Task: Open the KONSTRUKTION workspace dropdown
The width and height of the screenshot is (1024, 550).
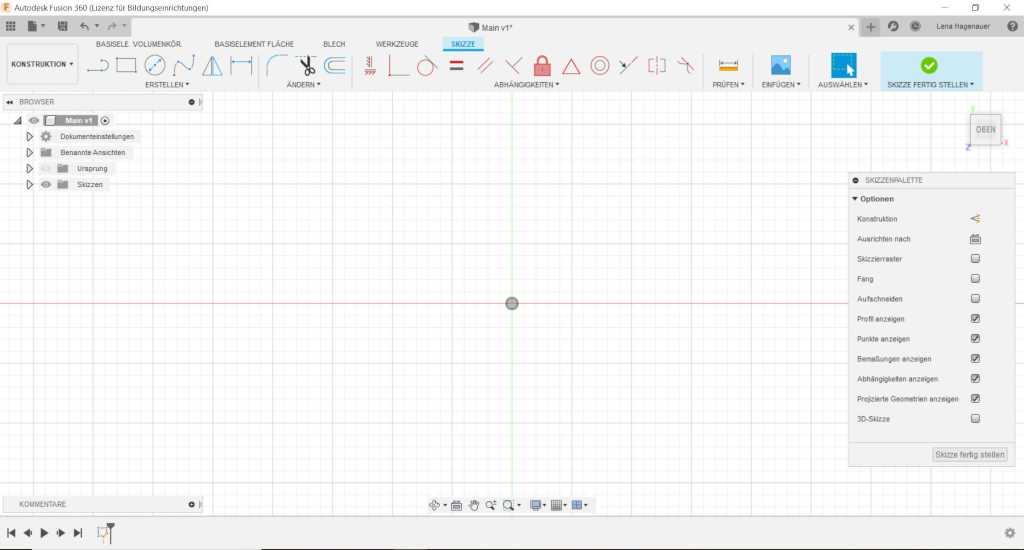Action: [42, 64]
